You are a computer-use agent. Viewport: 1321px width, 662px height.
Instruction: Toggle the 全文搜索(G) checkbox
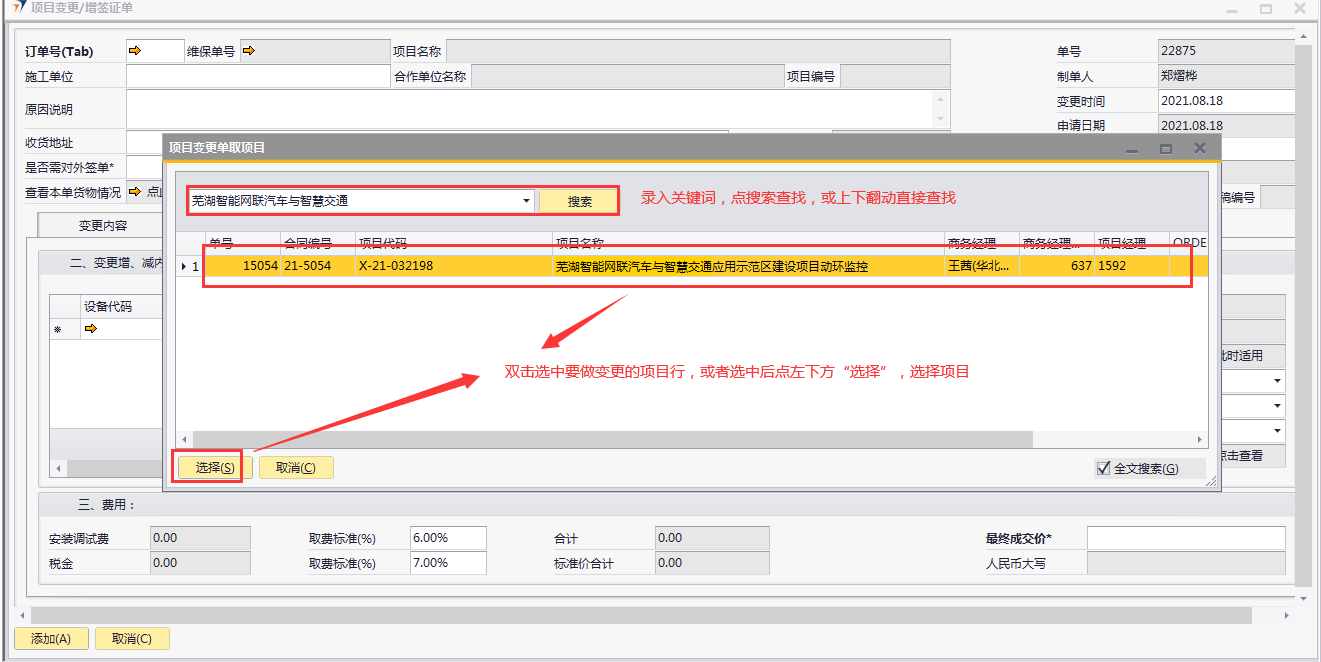[x=1104, y=468]
